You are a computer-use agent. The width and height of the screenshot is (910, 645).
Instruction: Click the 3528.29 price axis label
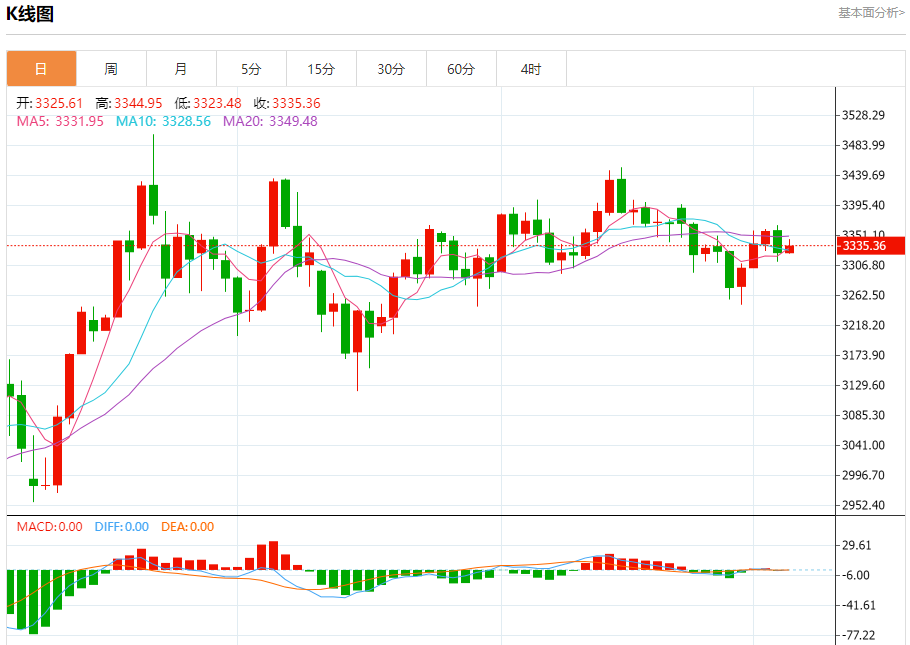[x=864, y=116]
